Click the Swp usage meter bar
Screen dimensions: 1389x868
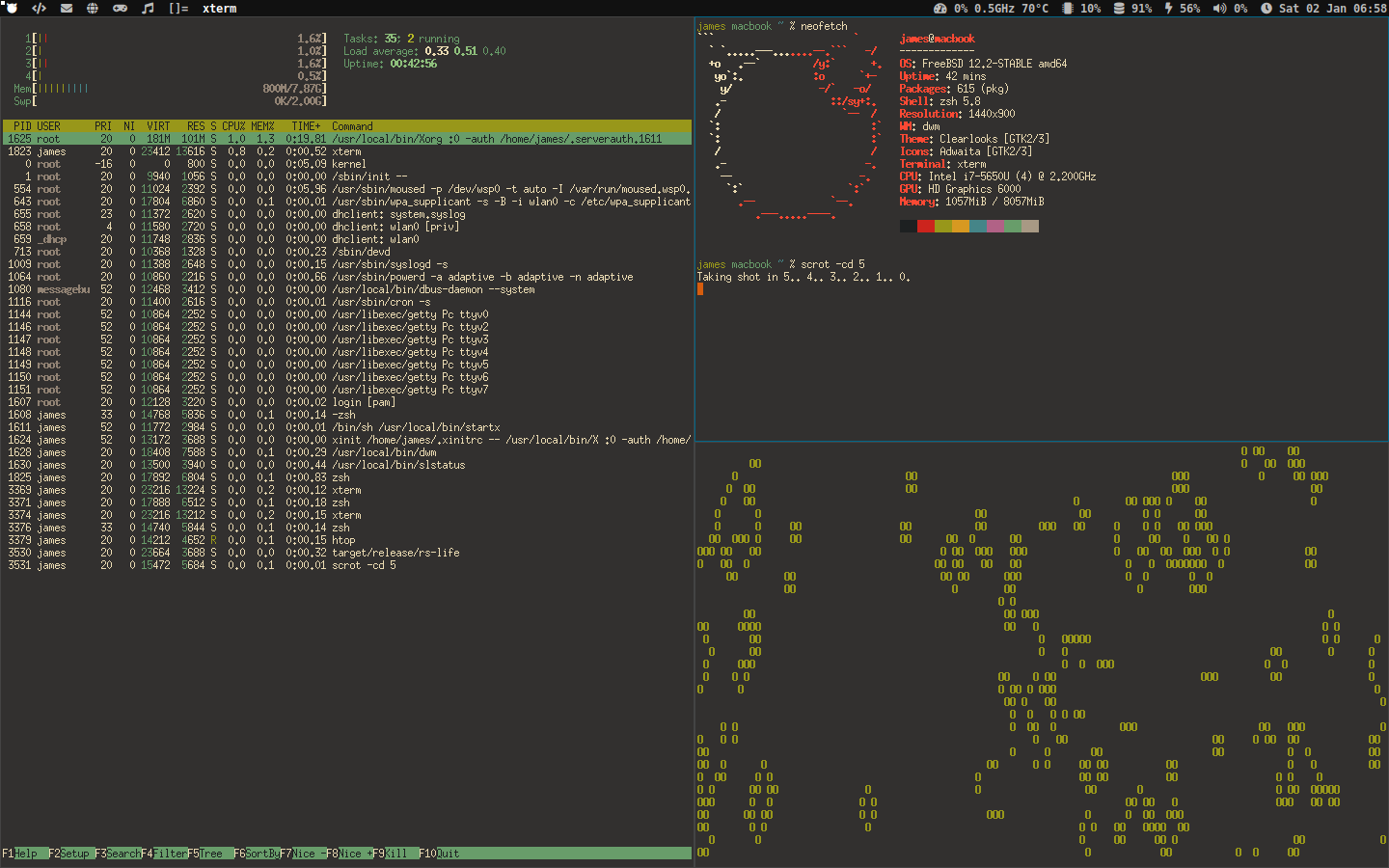[170, 101]
